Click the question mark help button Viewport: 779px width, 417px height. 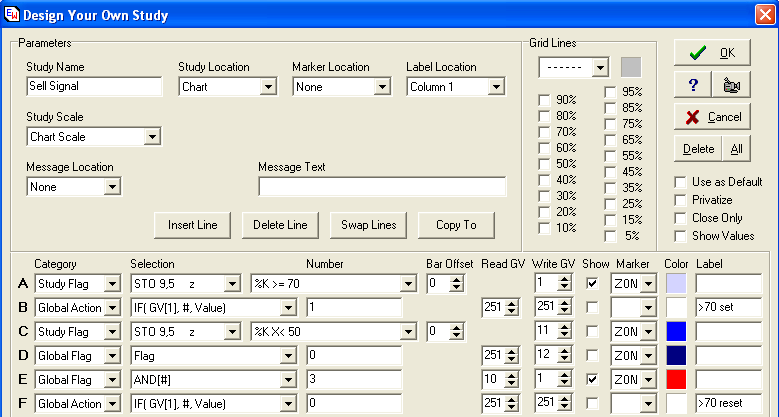coord(693,84)
